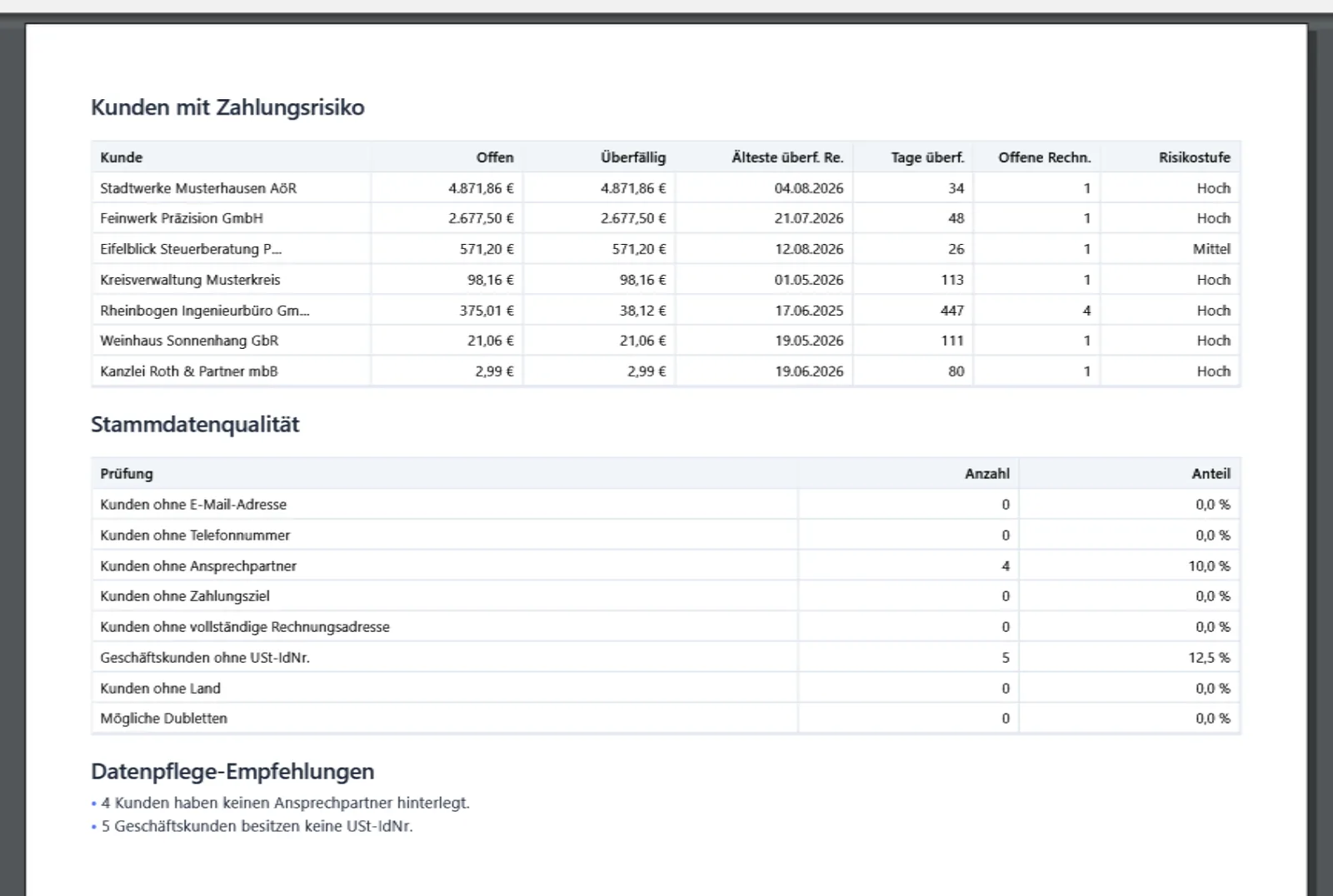Select the amount '2.677,50 €' in the Offen column

481,218
